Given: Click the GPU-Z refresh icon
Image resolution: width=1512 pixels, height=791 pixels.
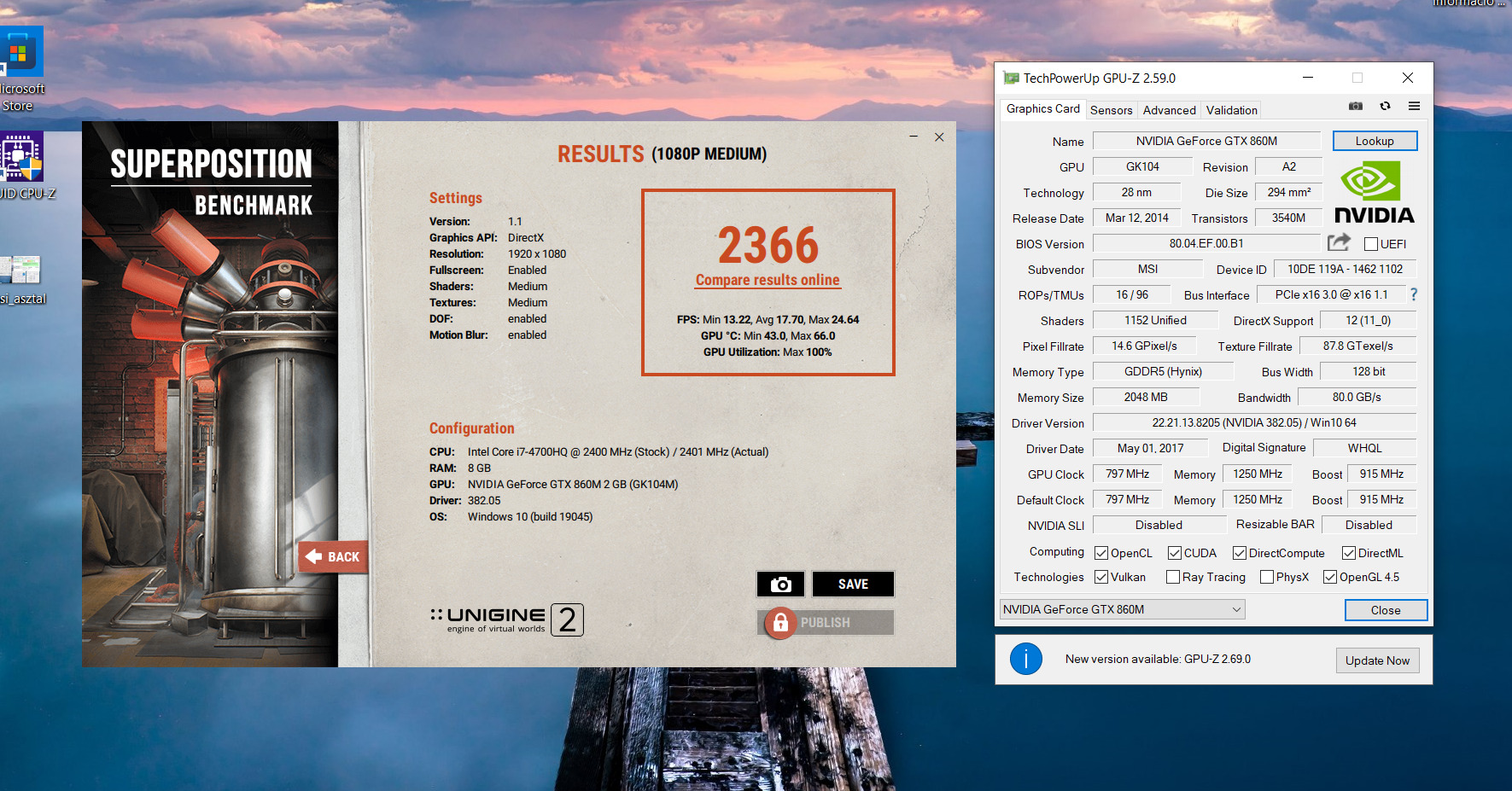Looking at the screenshot, I should (x=1385, y=107).
